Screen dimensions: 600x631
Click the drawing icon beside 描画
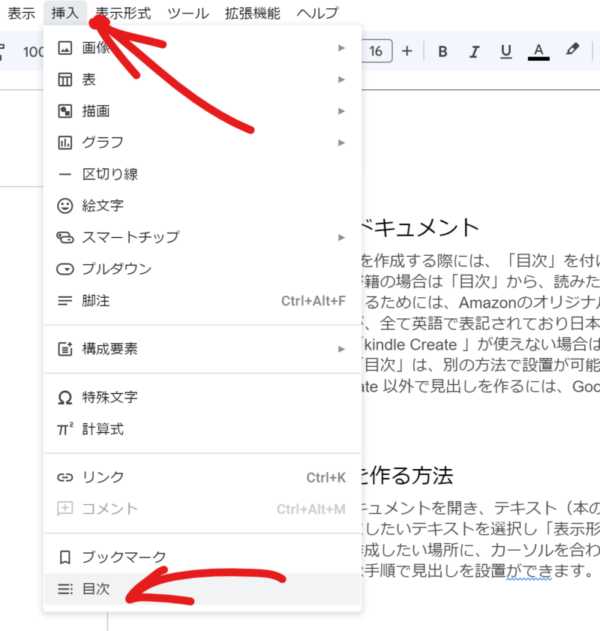pyautogui.click(x=65, y=111)
